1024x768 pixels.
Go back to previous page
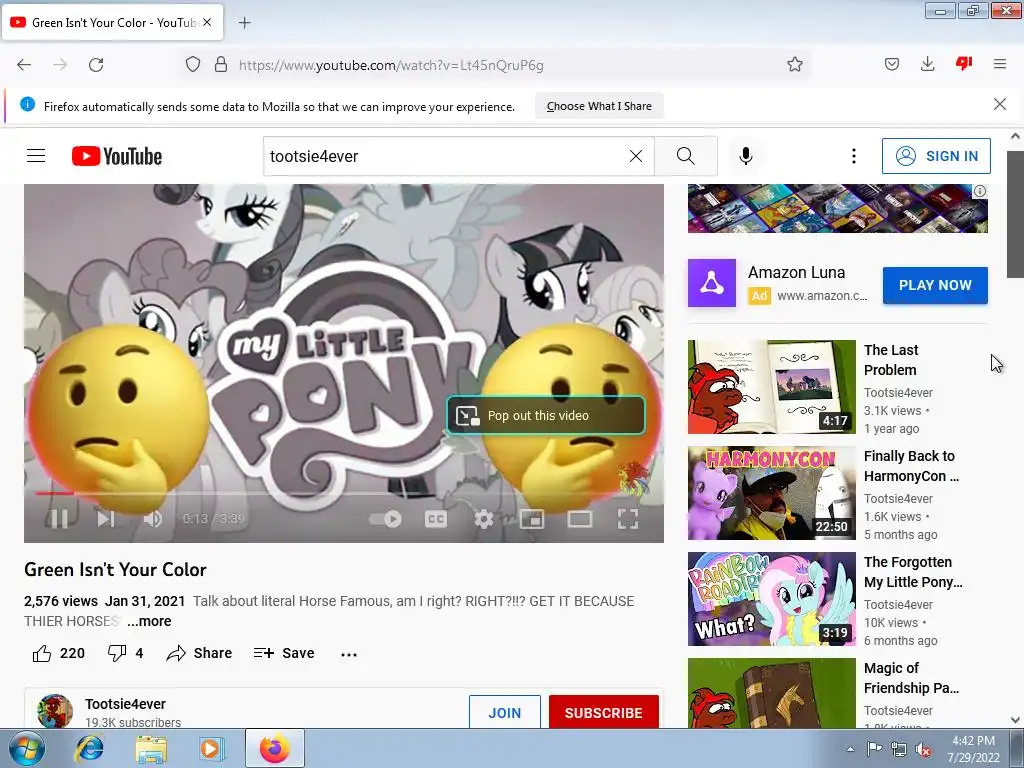pos(24,65)
